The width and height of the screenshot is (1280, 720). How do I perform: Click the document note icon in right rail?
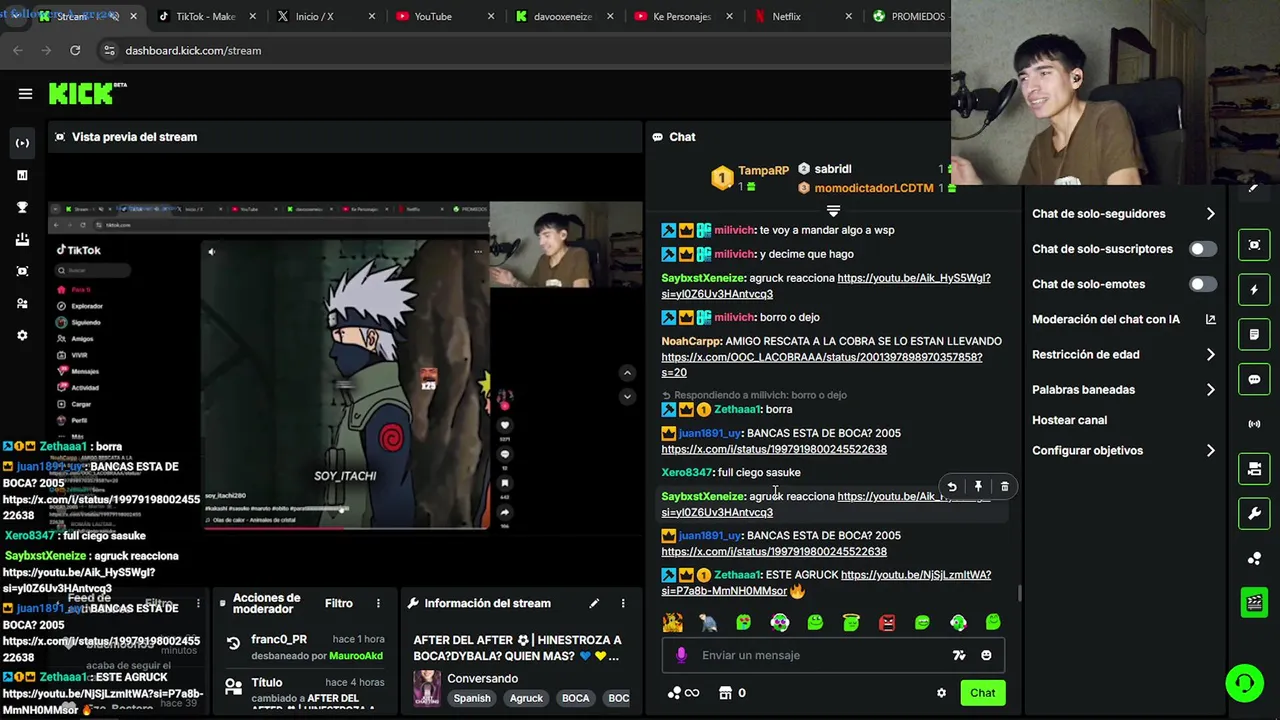1254,334
